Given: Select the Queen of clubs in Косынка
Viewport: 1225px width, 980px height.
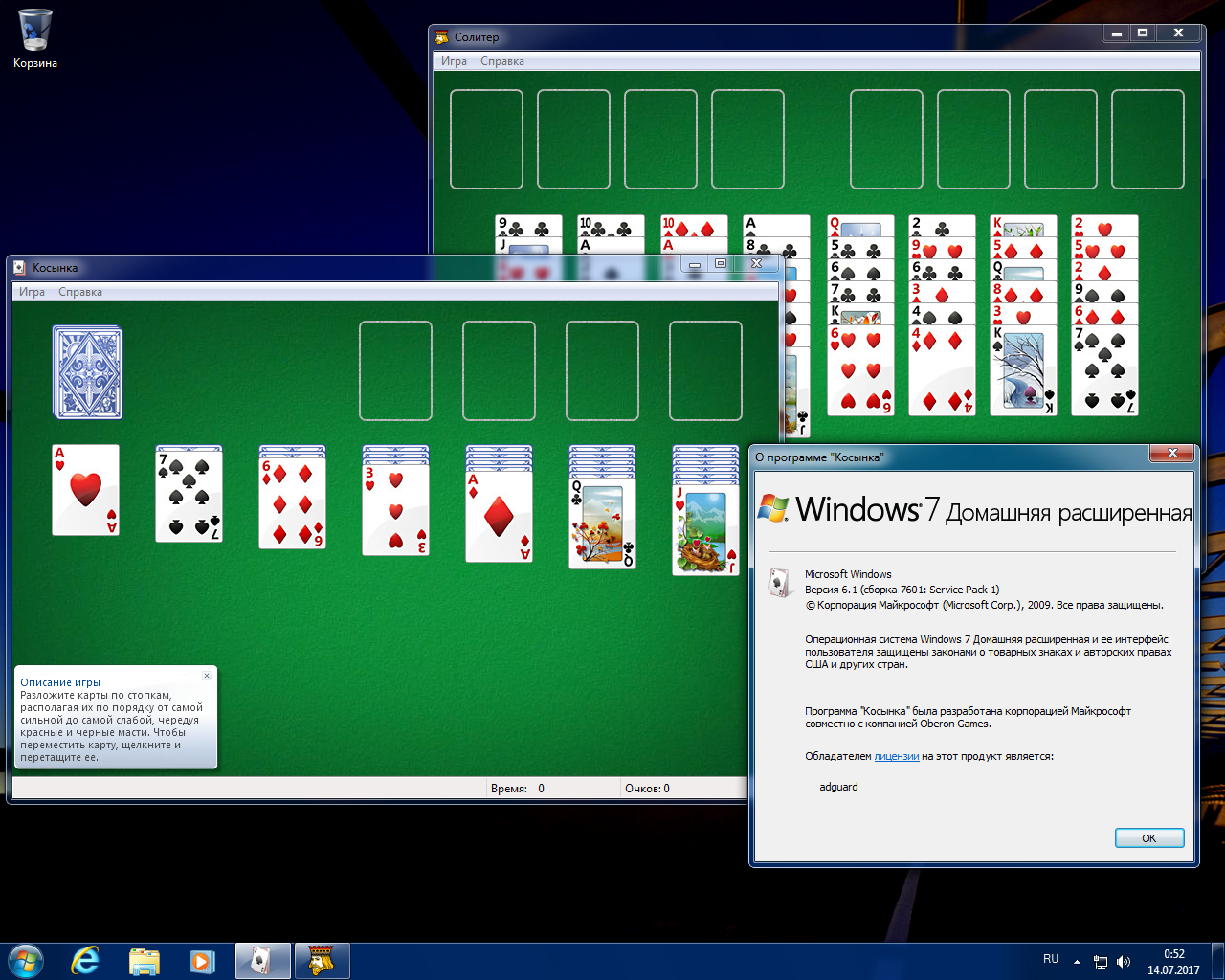Looking at the screenshot, I should [x=603, y=523].
